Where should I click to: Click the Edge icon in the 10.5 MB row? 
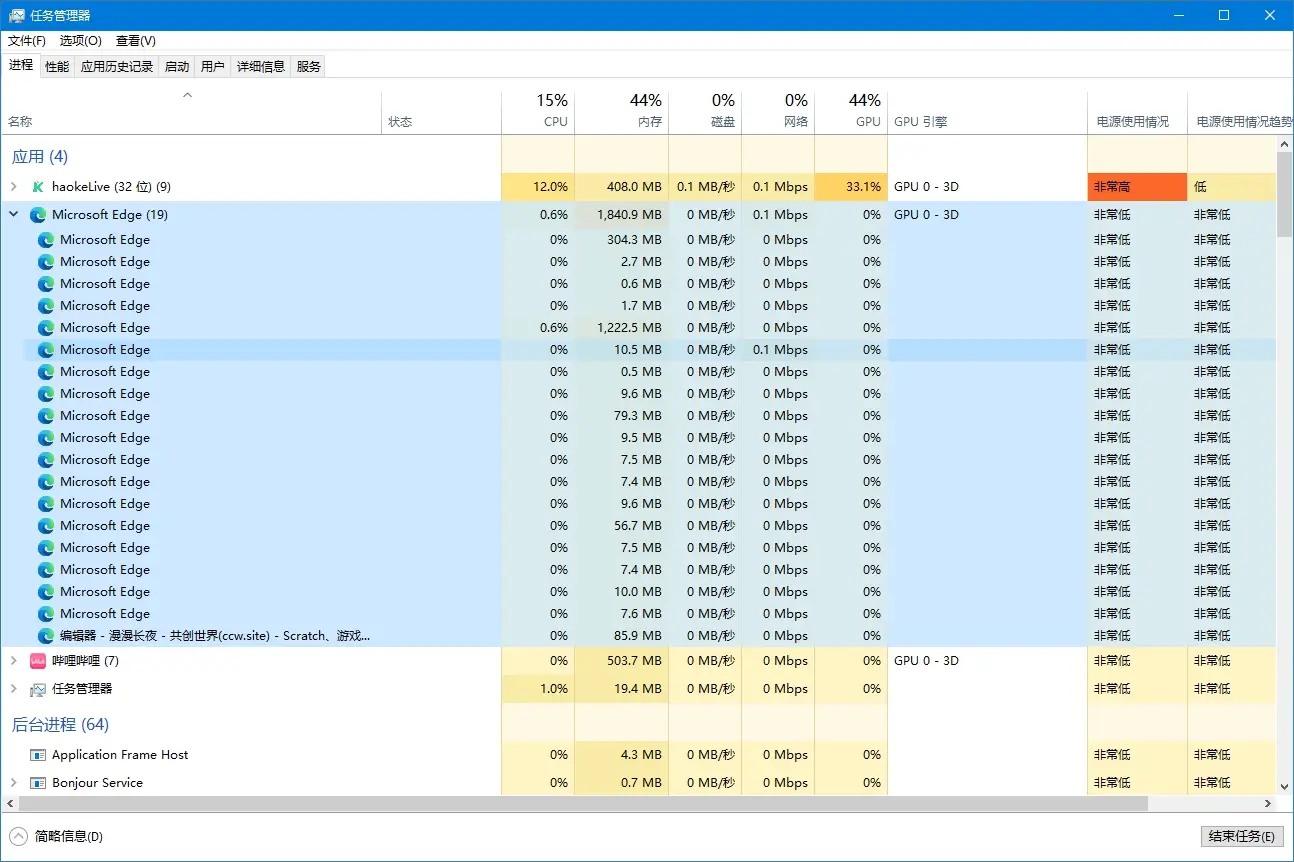point(46,350)
